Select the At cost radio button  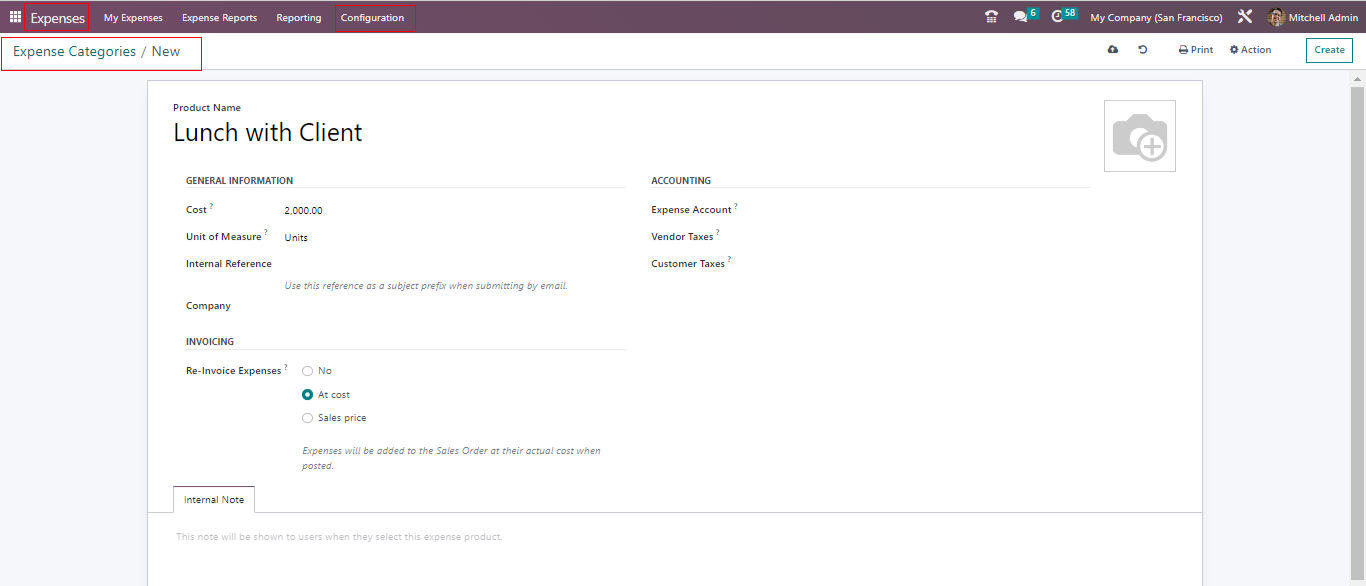[308, 395]
